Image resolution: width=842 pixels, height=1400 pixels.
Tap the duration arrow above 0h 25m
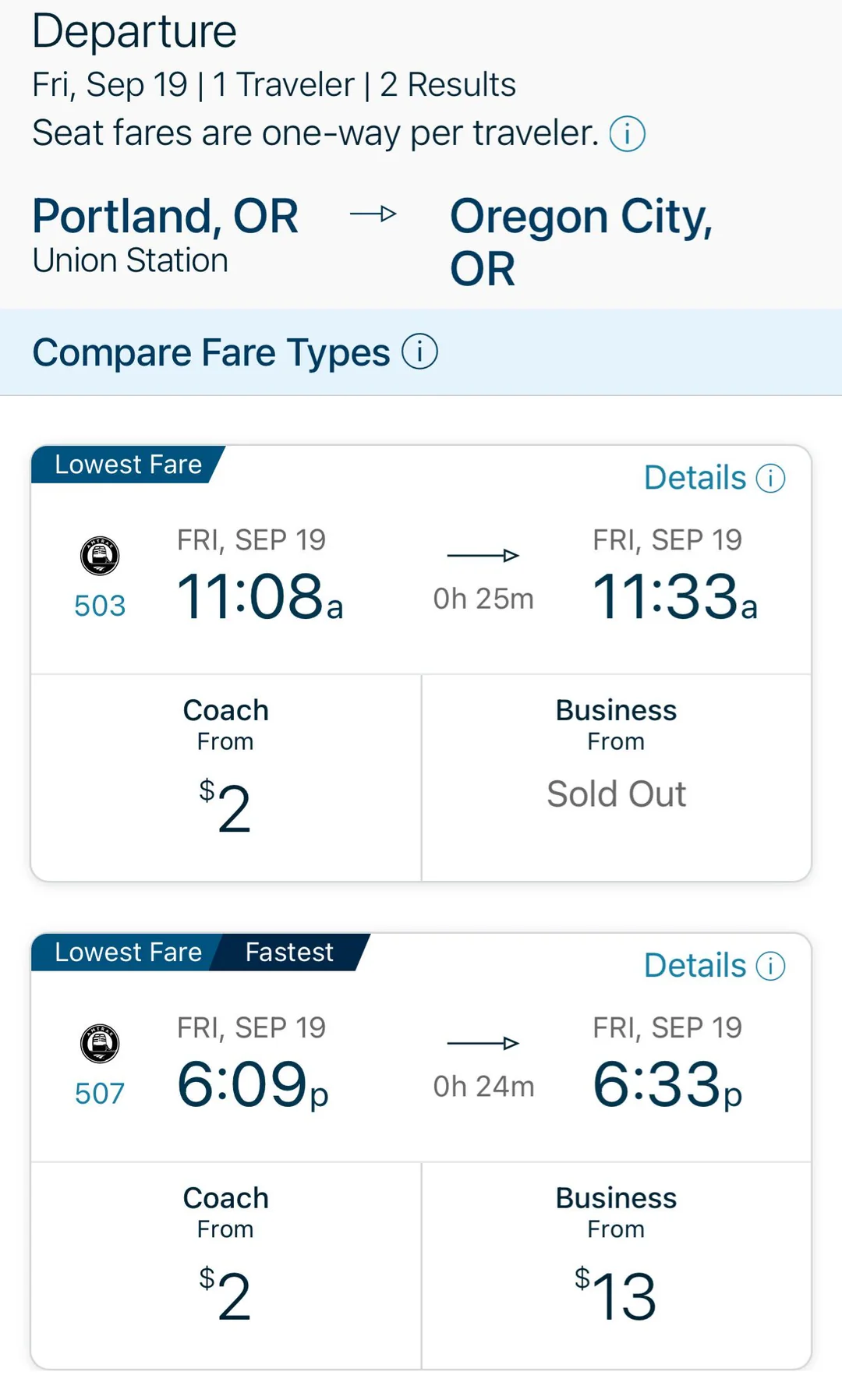[483, 556]
